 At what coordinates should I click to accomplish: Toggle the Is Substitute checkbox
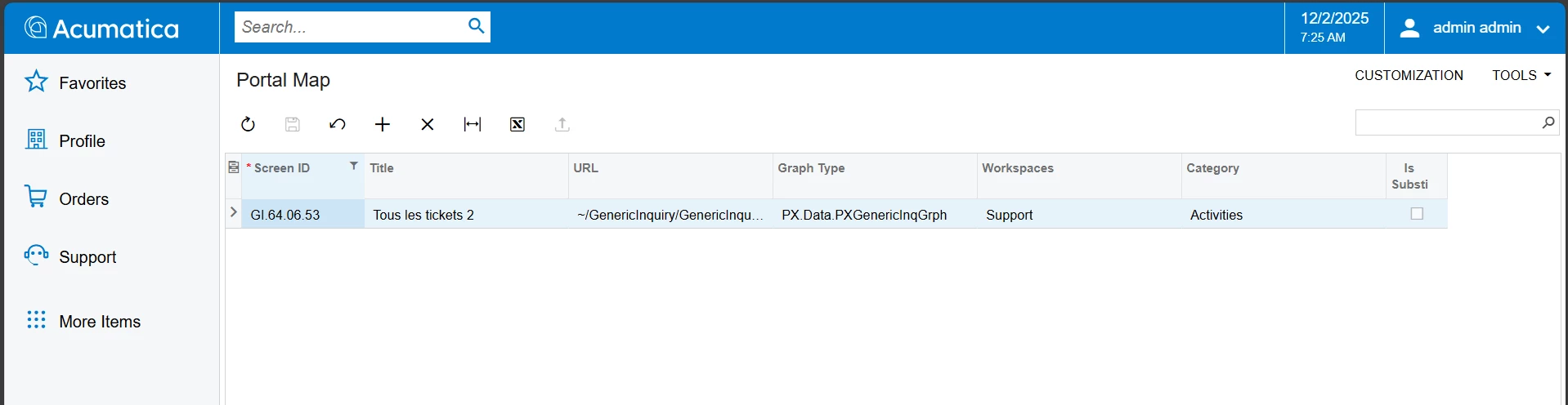(1417, 214)
